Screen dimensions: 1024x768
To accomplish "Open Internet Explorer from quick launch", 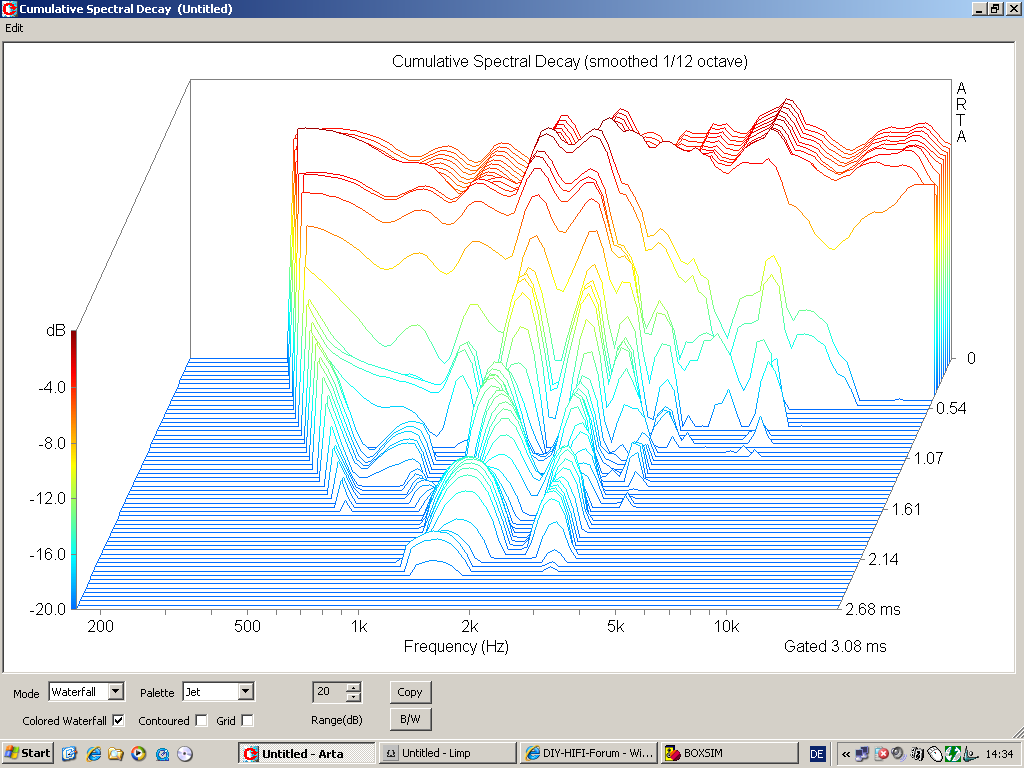I will click(93, 753).
